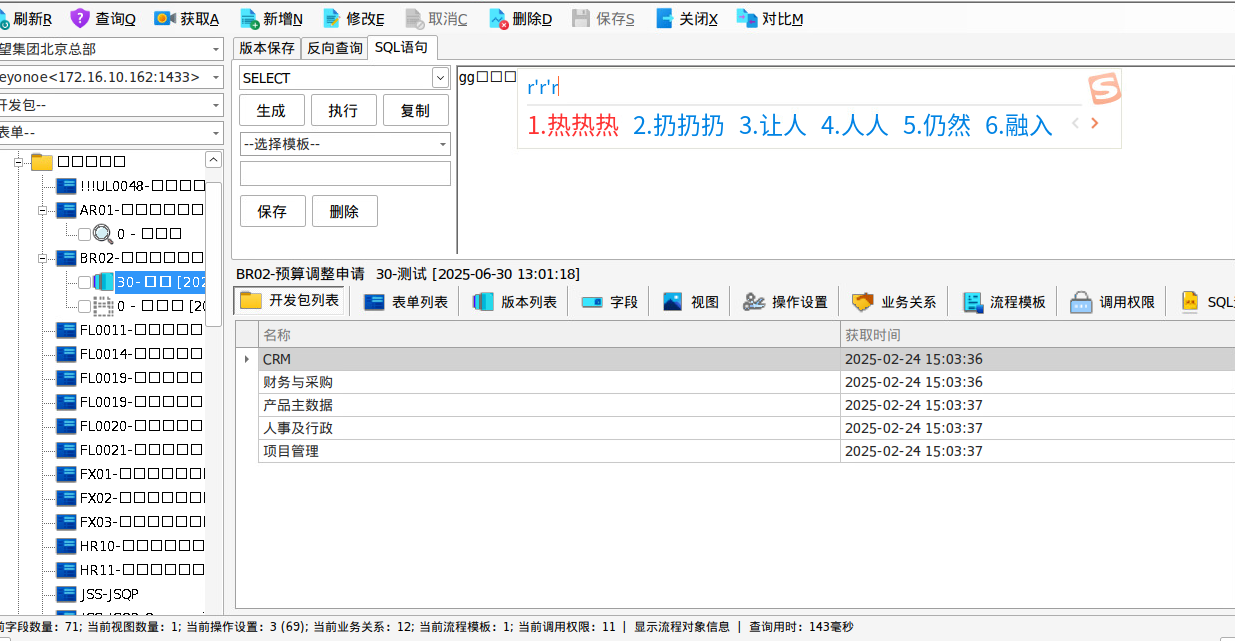
Task: Click the 刷新R refresh toolbar icon
Action: (x=5, y=19)
